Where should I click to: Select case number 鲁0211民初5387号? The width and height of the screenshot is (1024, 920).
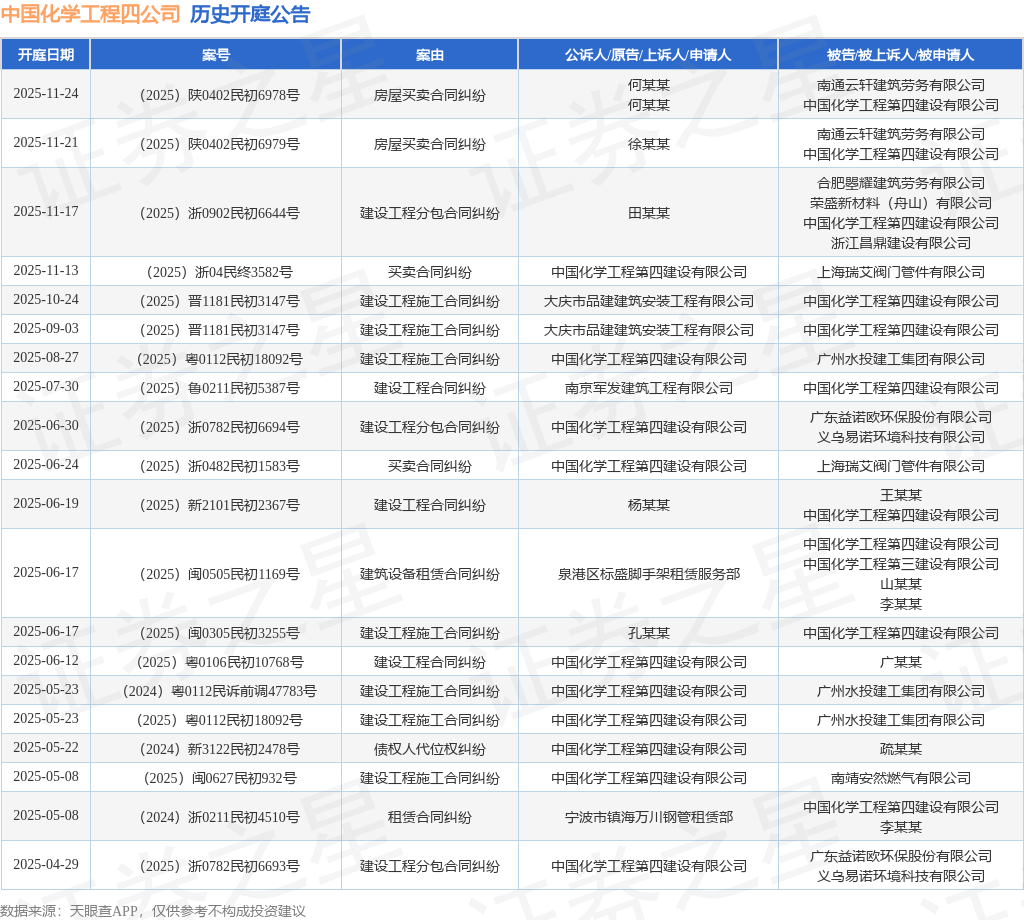(219, 389)
